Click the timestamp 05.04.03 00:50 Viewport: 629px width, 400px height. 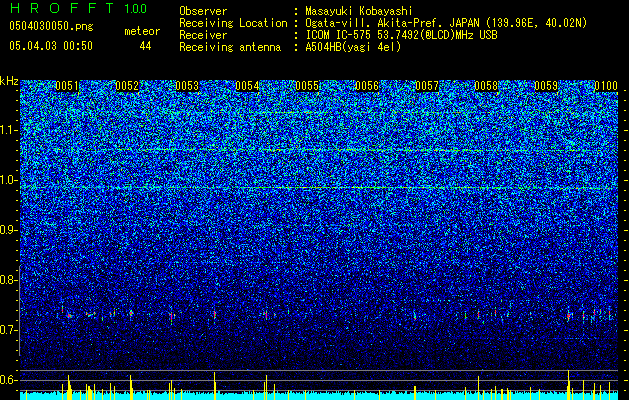pyautogui.click(x=51, y=46)
